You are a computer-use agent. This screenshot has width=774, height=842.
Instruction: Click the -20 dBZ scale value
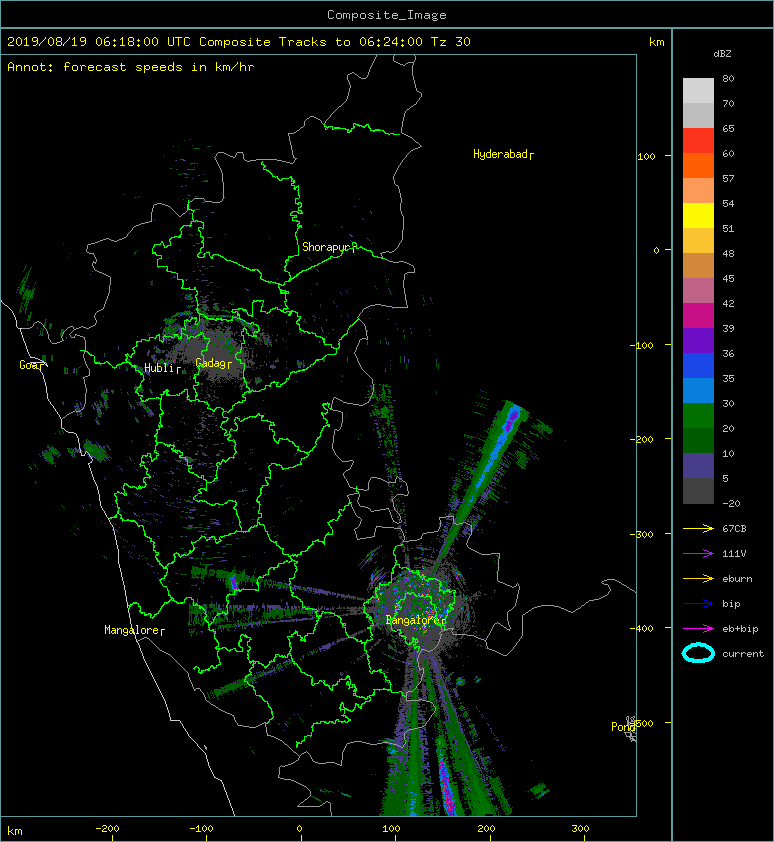pos(731,504)
